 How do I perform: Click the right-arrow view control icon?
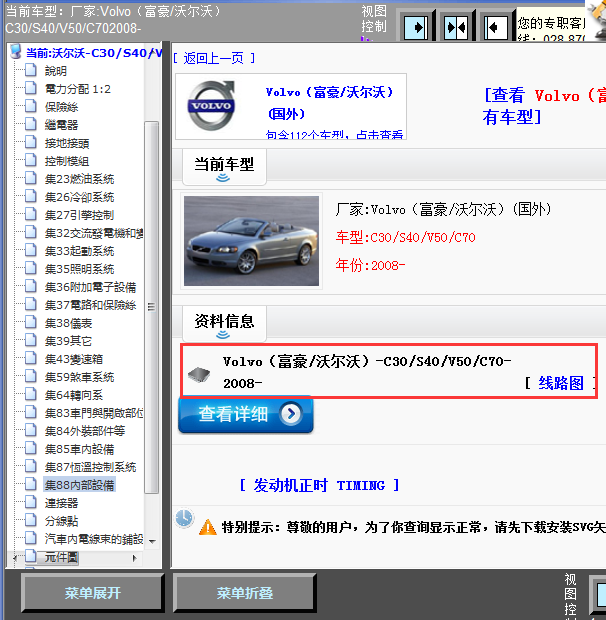tap(415, 27)
